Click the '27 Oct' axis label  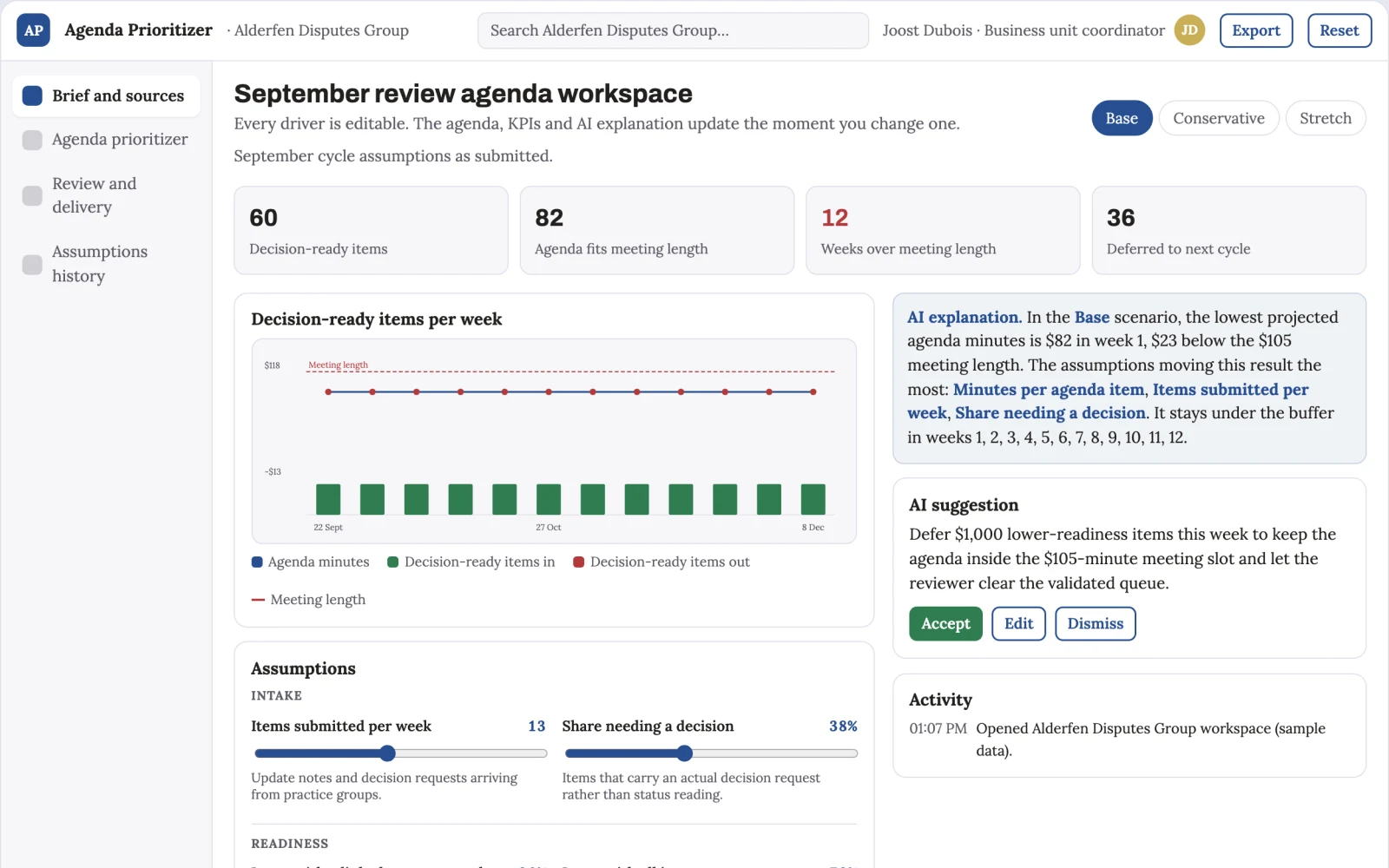point(549,527)
